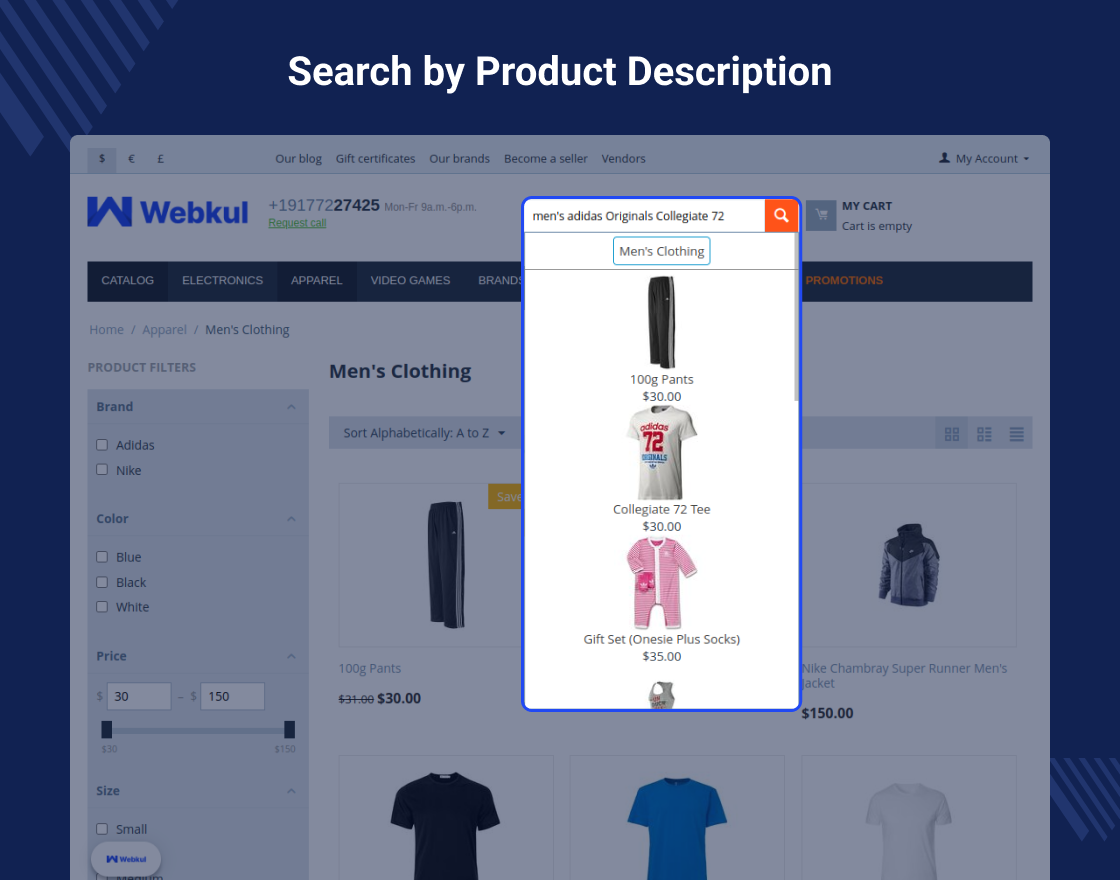Check the Small size filter
The width and height of the screenshot is (1120, 880).
(102, 829)
